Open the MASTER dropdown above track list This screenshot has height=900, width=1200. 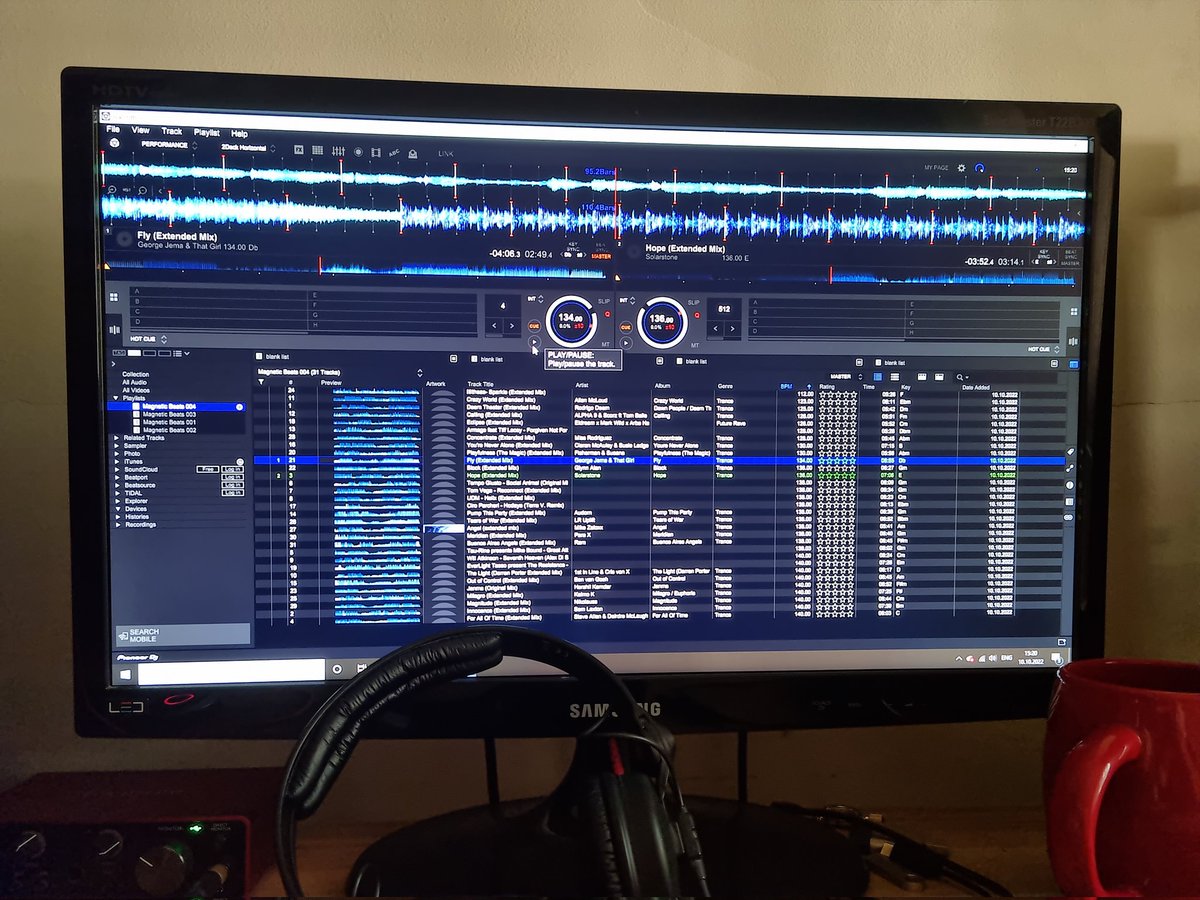[x=846, y=377]
